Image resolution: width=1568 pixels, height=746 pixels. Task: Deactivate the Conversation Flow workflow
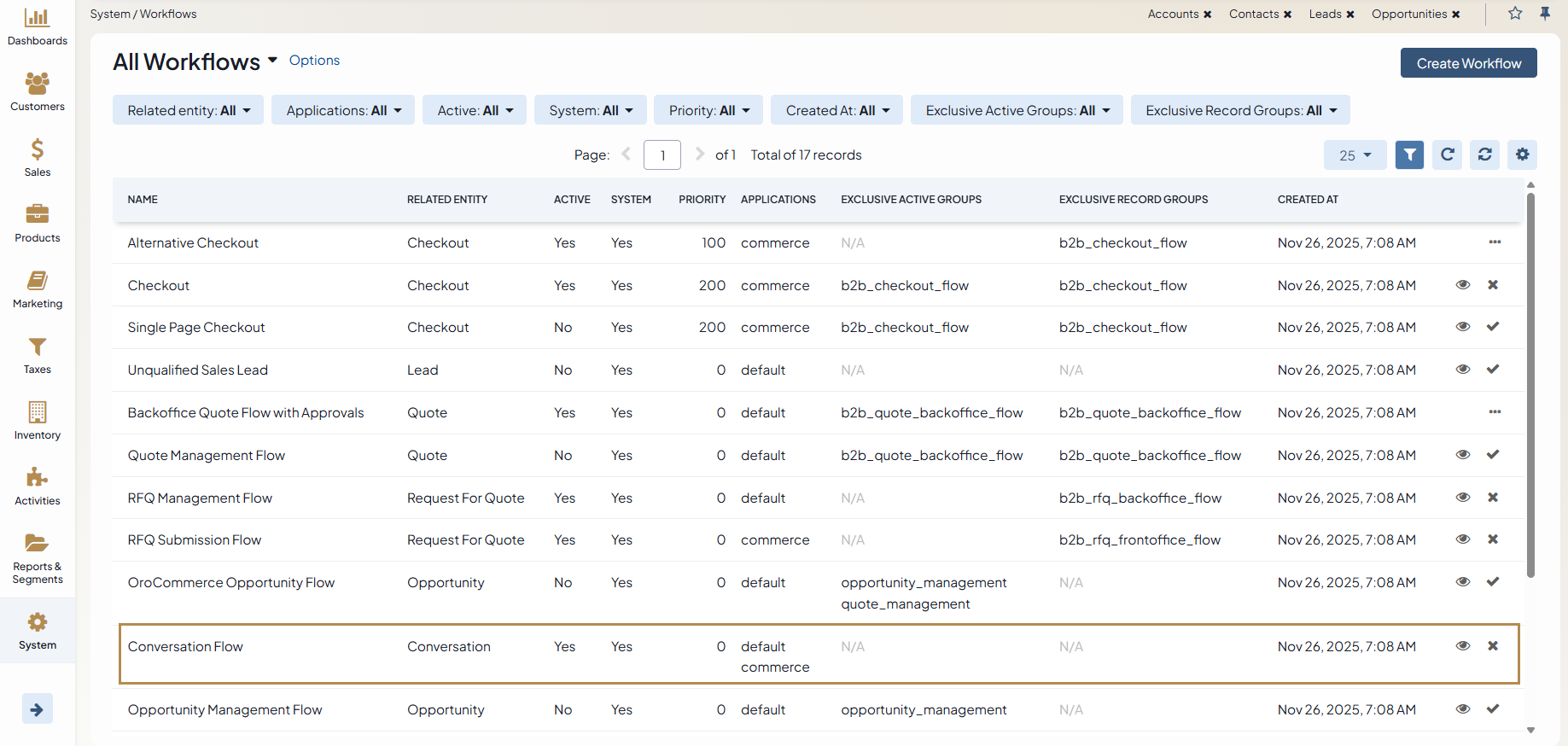1493,646
